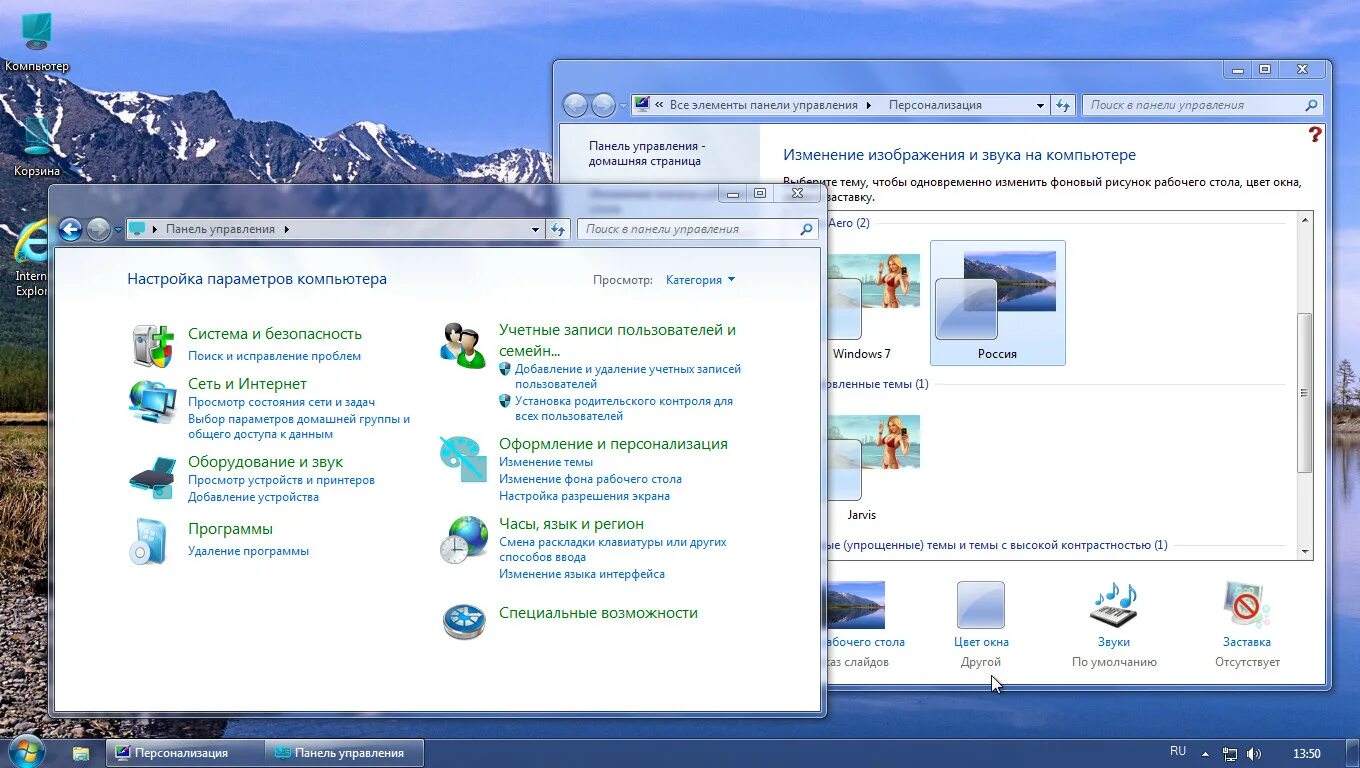Open help in the Personalization window

click(1315, 134)
